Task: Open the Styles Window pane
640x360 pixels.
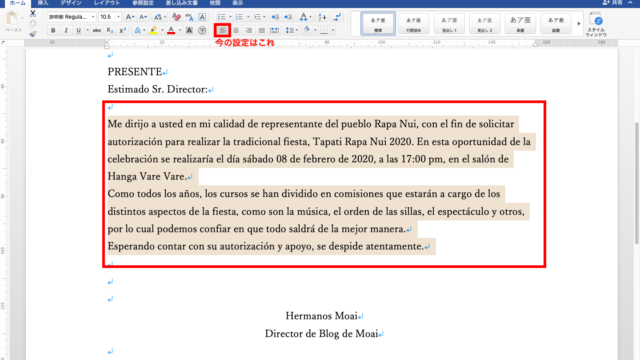Action: tap(596, 24)
